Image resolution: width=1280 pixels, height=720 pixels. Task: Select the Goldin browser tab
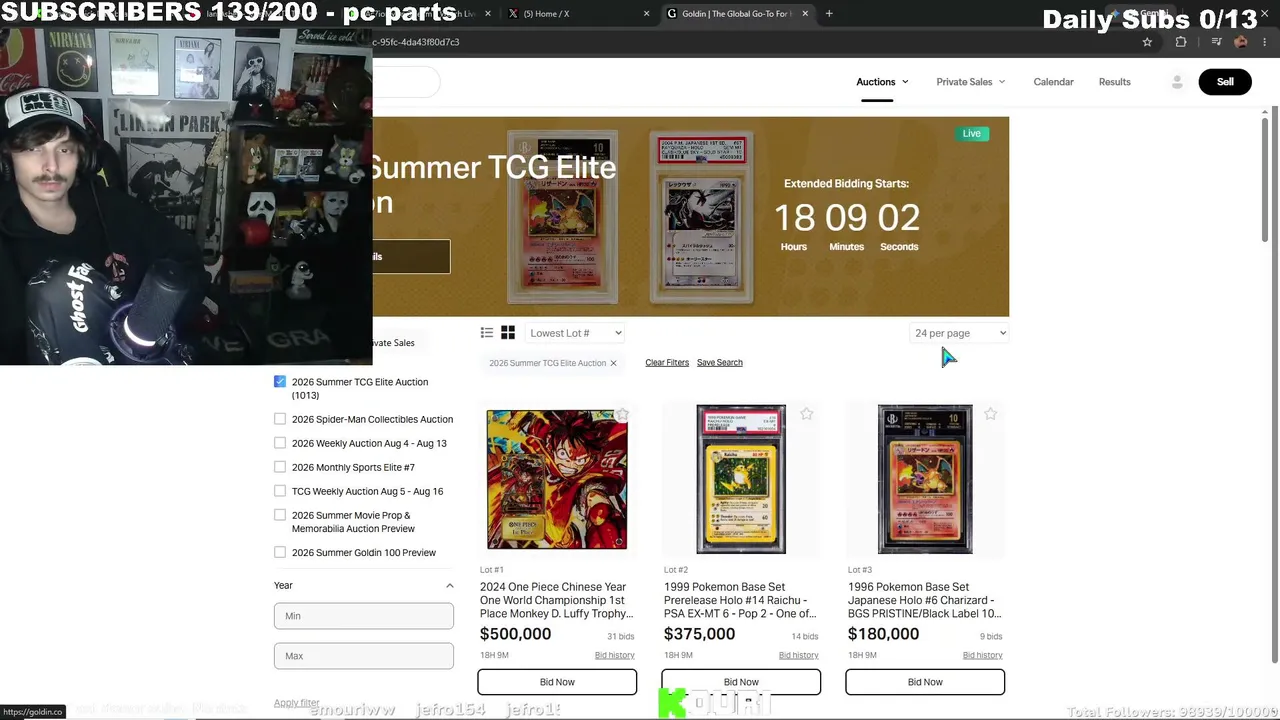[738, 14]
